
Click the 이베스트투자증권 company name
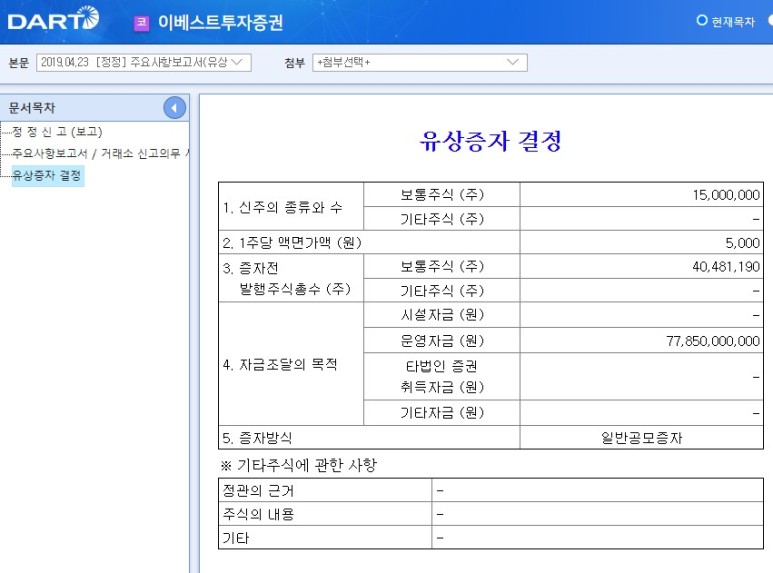pyautogui.click(x=220, y=23)
